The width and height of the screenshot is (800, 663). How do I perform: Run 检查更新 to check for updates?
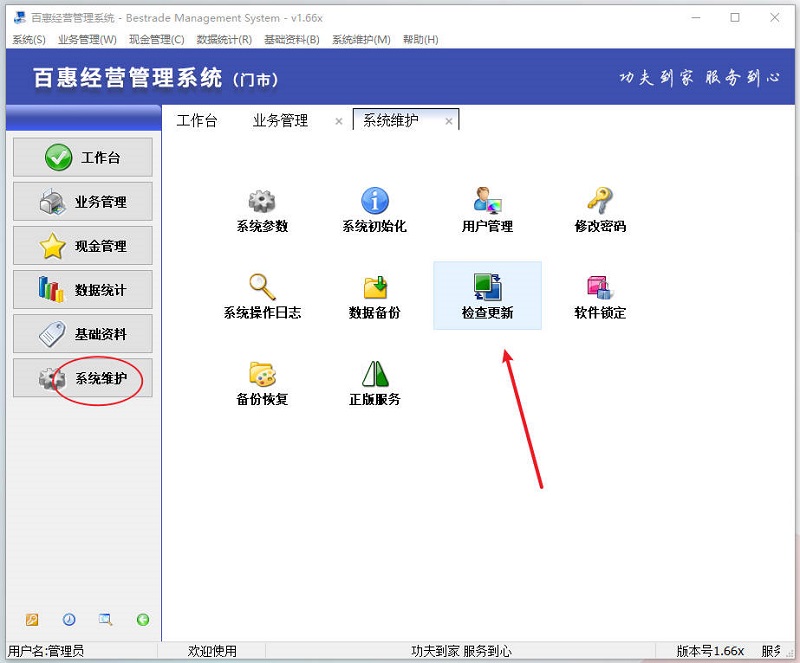click(487, 295)
